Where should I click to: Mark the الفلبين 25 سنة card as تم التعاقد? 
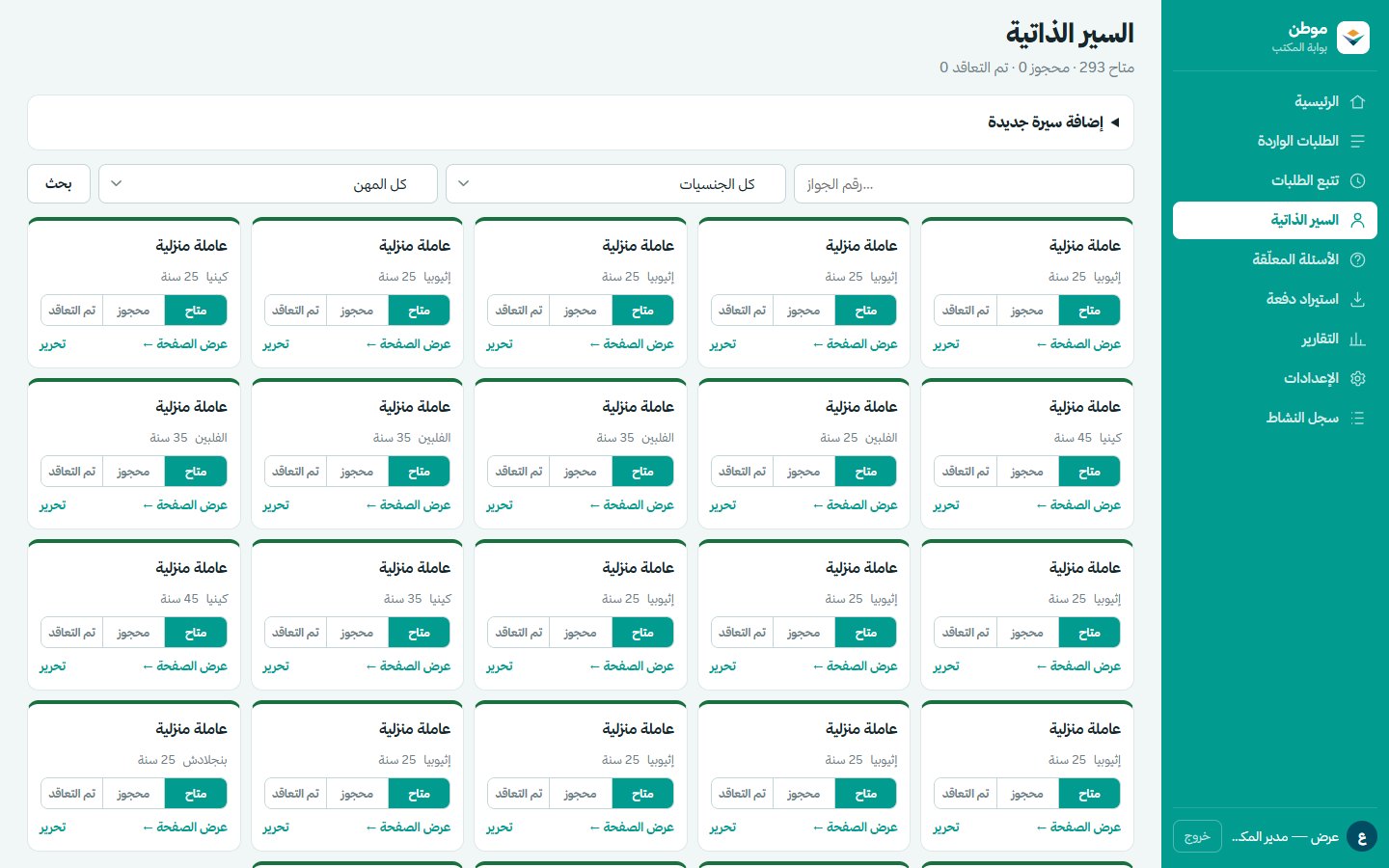pos(742,472)
